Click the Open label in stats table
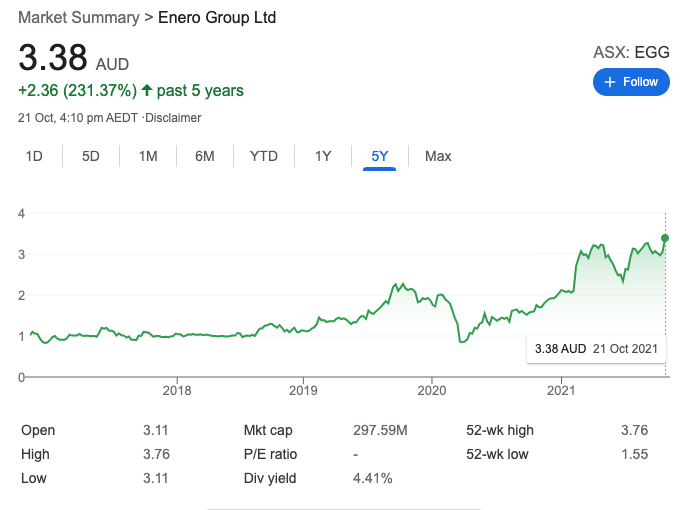The image size is (691, 510). (x=38, y=430)
